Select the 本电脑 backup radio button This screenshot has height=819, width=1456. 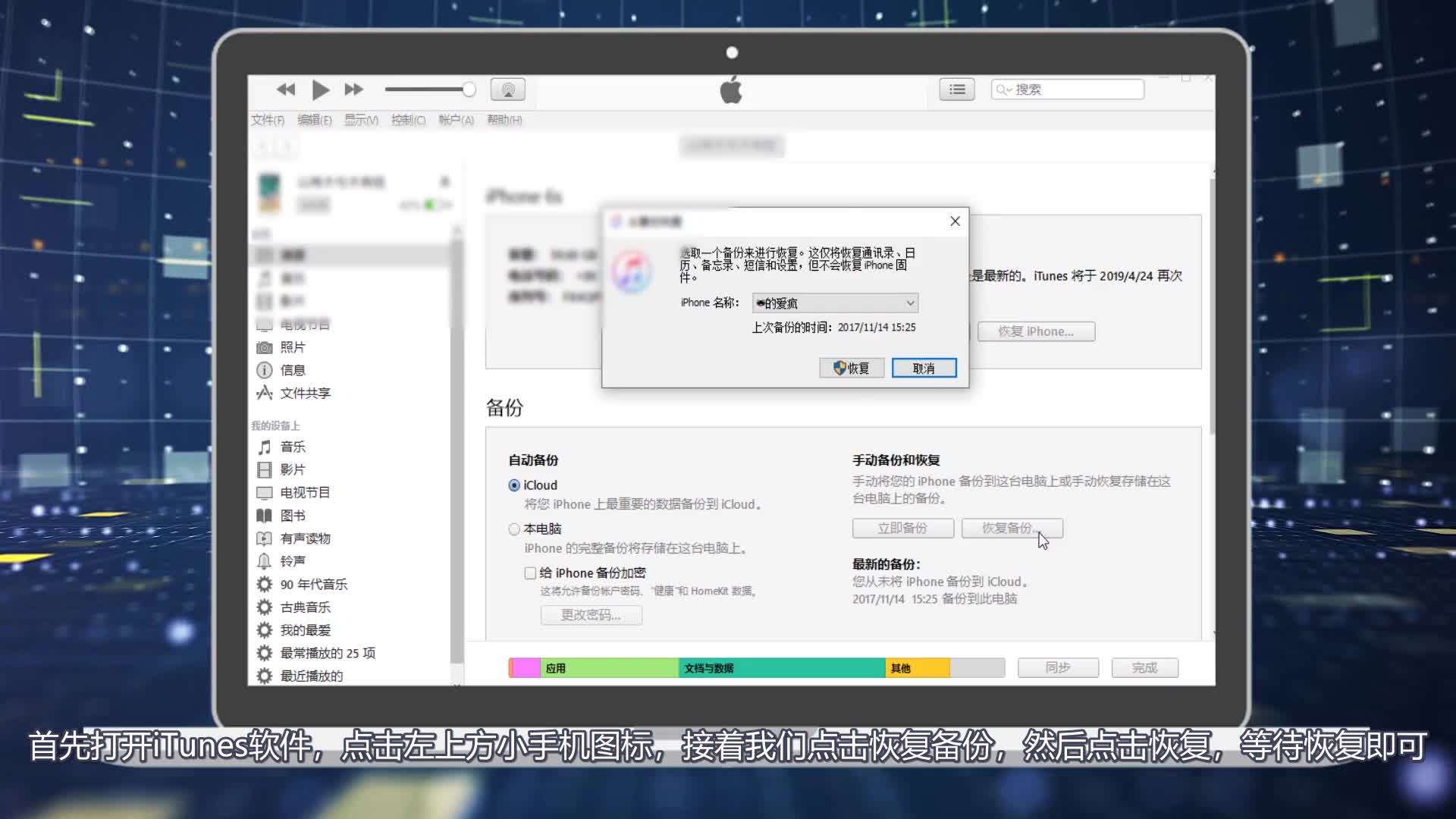point(514,529)
